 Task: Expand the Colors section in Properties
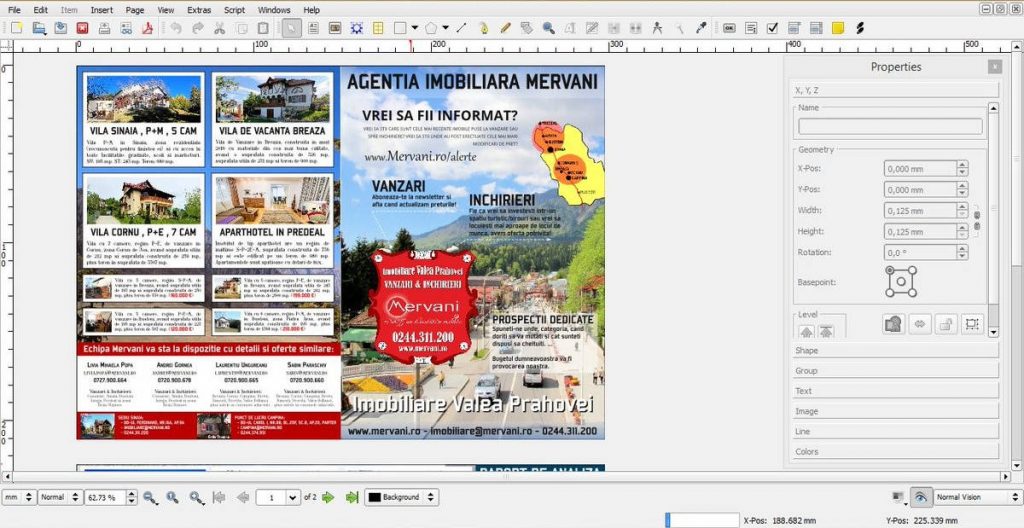tap(806, 452)
